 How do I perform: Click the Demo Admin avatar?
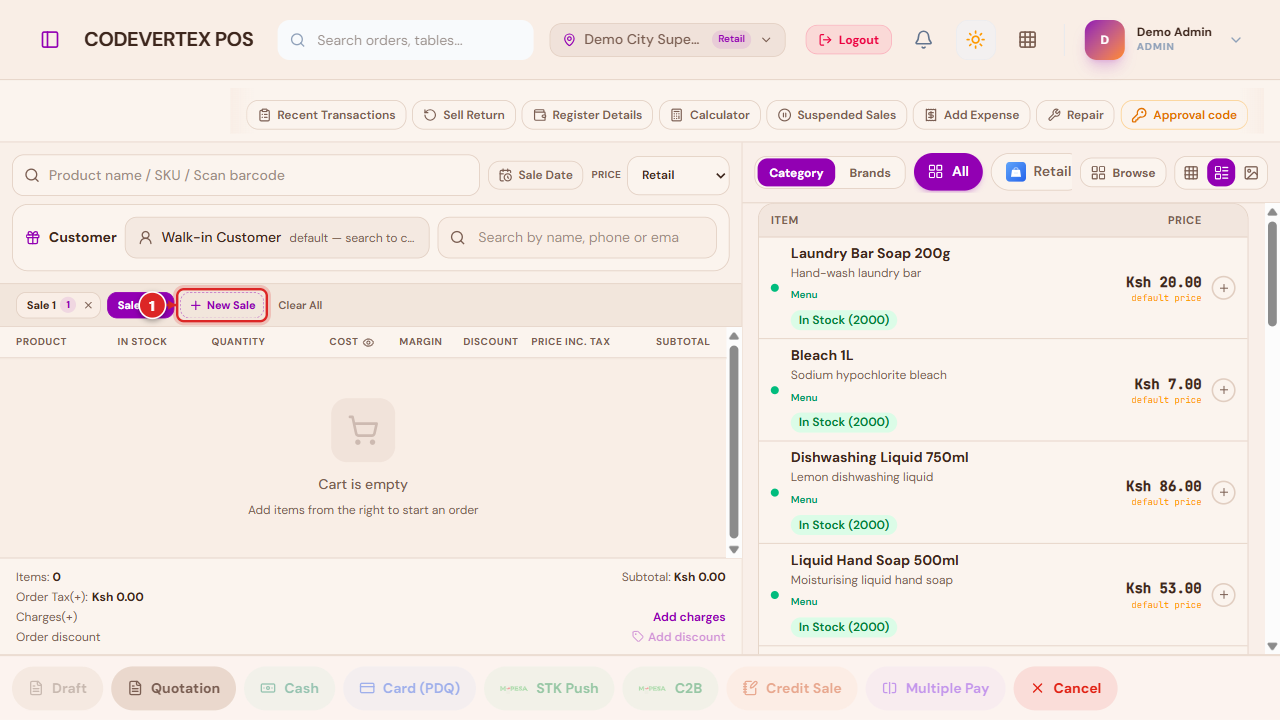pyautogui.click(x=1105, y=40)
